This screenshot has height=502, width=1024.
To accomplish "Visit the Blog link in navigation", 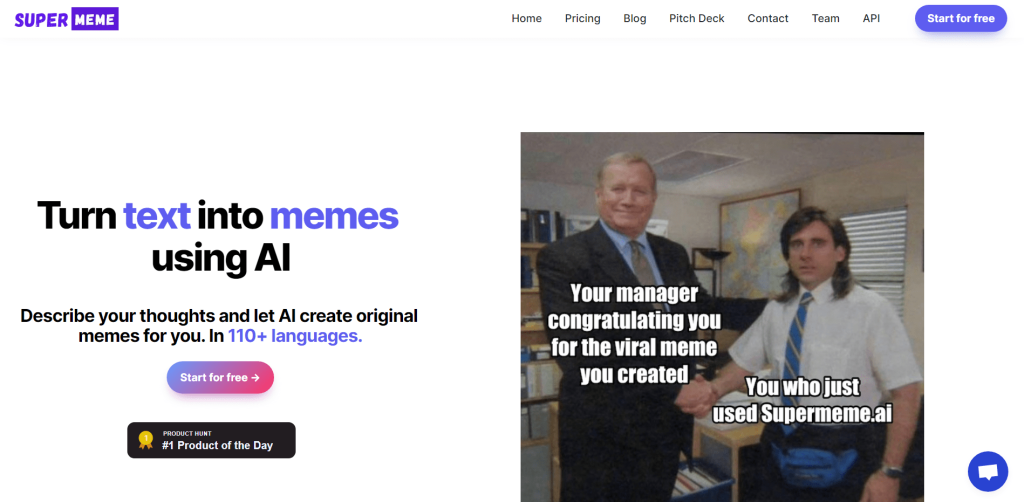I will point(635,18).
